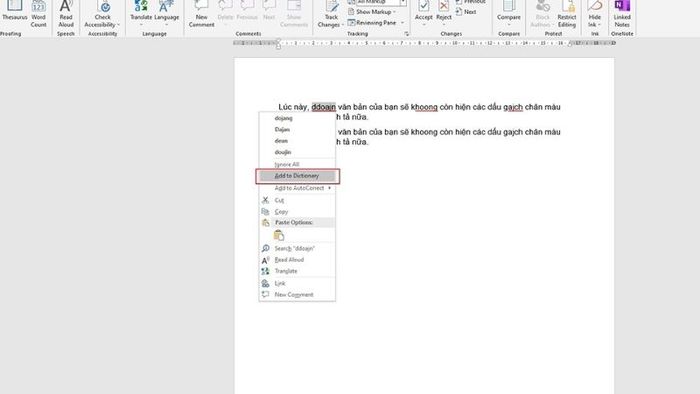Image resolution: width=700 pixels, height=394 pixels.
Task: Insert a New Comment from the ribbon
Action: [x=201, y=14]
